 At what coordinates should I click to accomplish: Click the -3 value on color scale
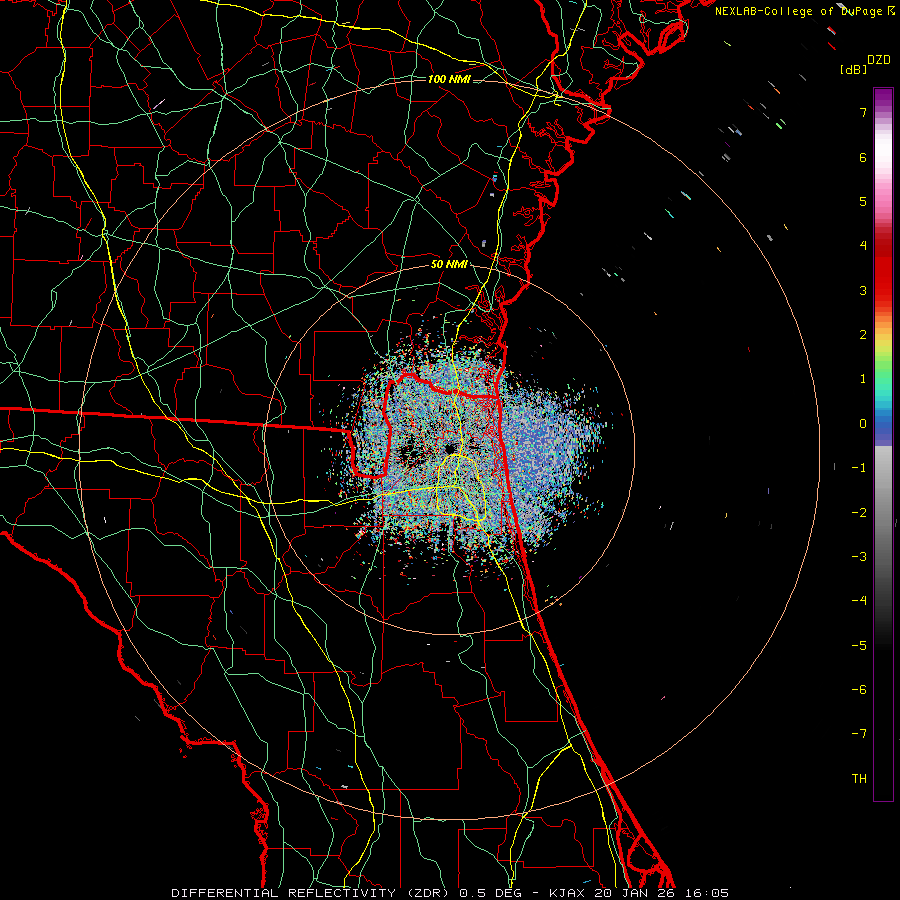tap(859, 556)
